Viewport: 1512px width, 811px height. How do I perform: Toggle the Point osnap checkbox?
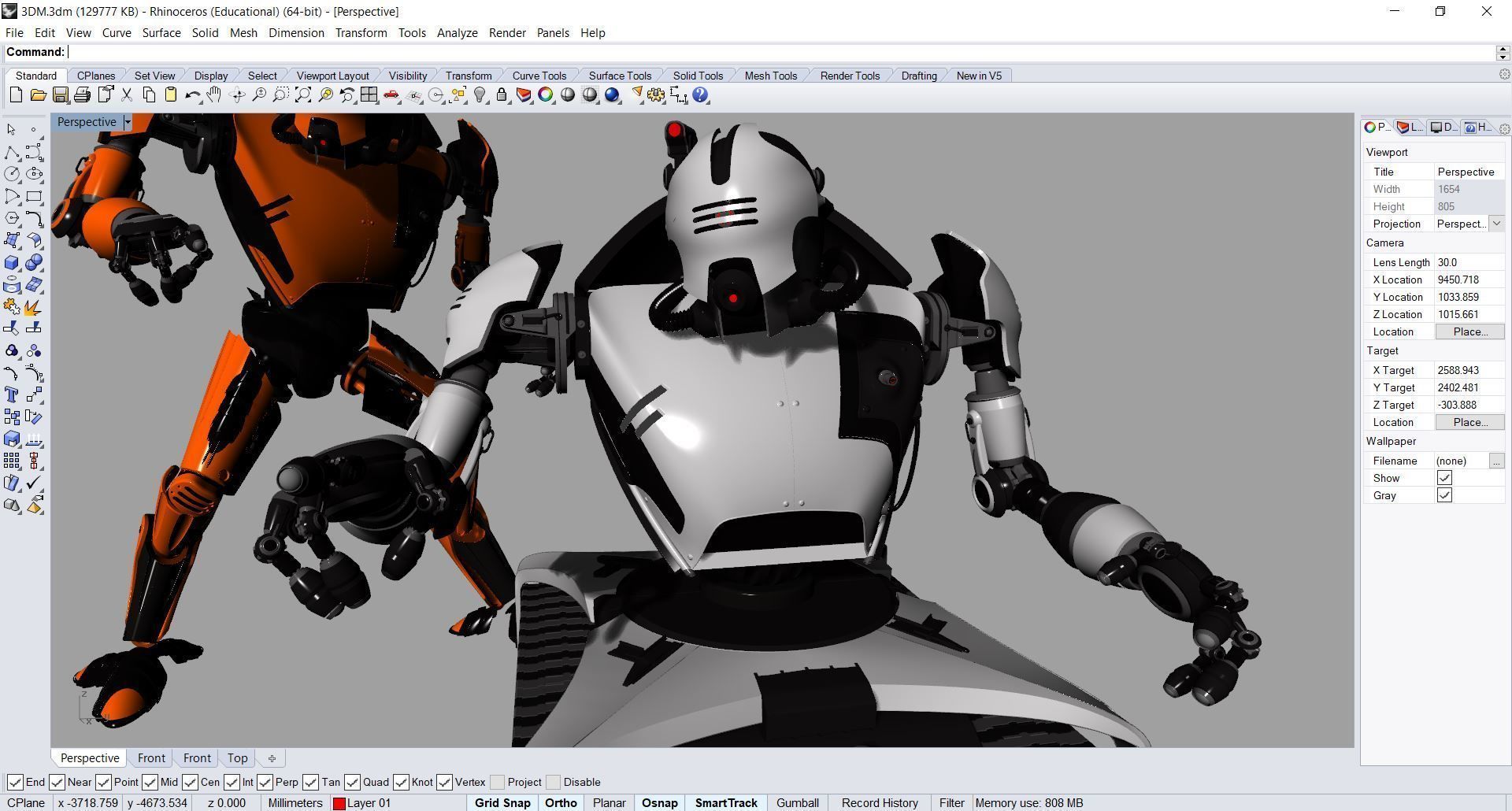click(103, 782)
